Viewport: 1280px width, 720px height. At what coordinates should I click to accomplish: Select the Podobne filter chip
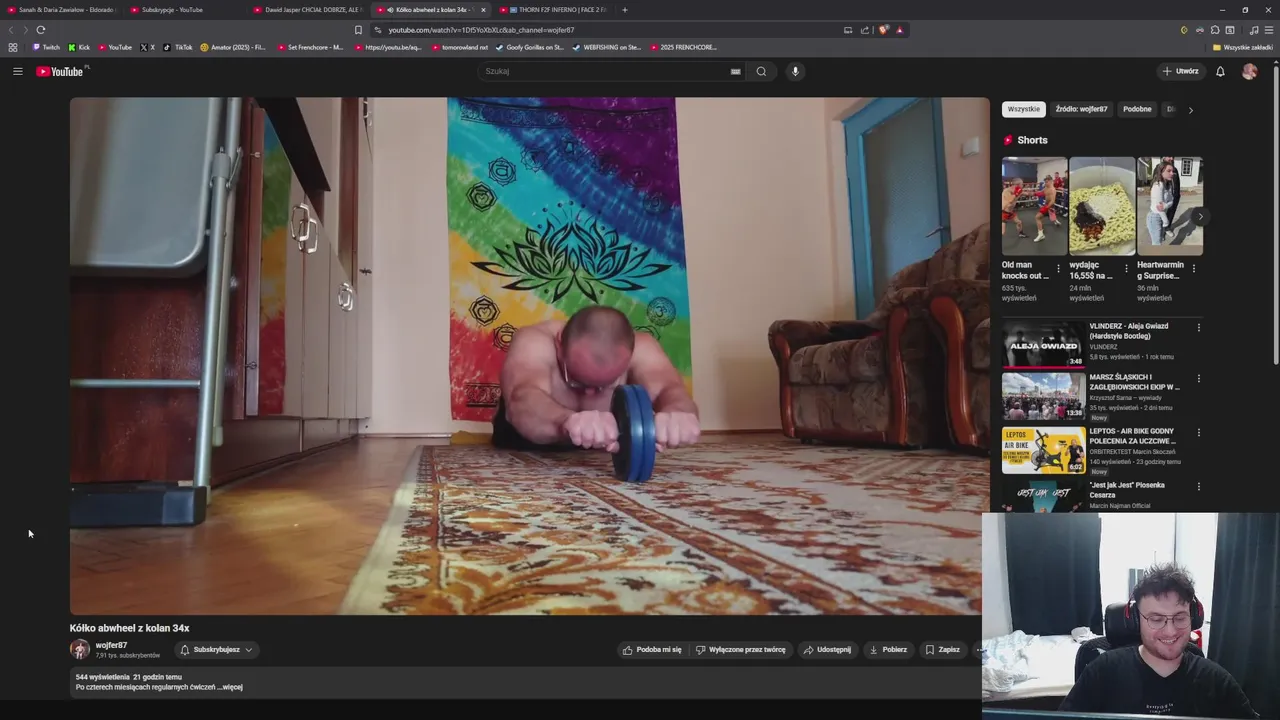click(1137, 109)
